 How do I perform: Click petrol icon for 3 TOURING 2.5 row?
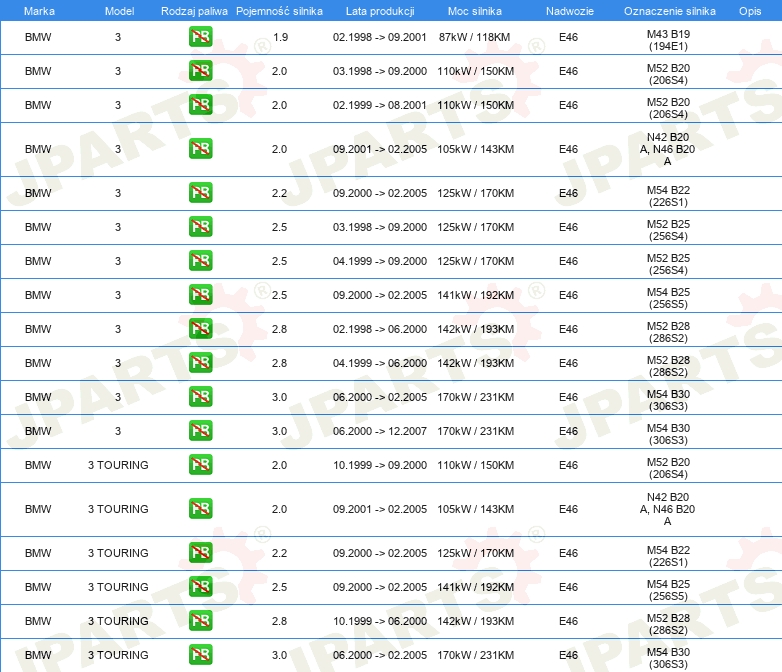[x=200, y=587]
